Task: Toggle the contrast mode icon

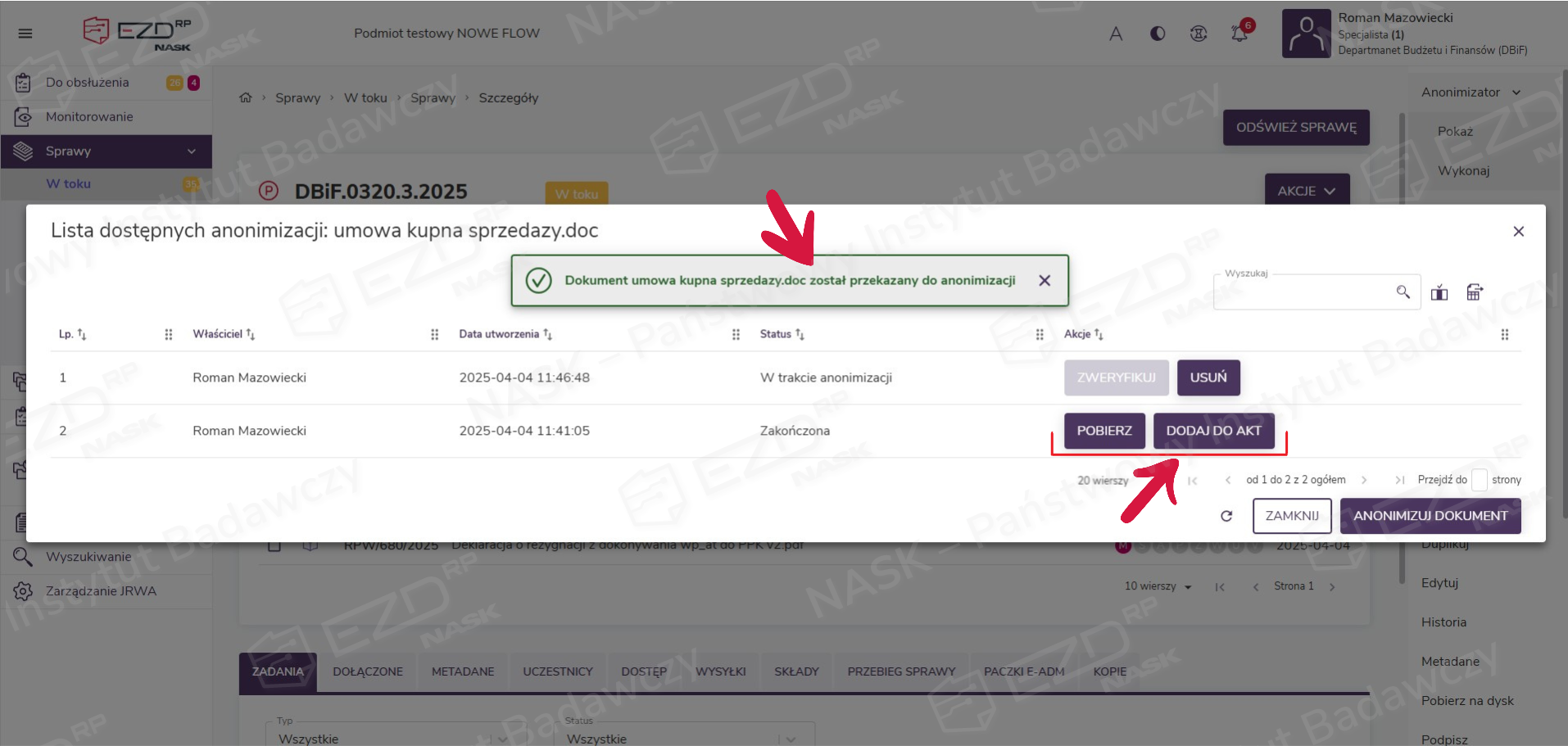Action: coord(1158,34)
